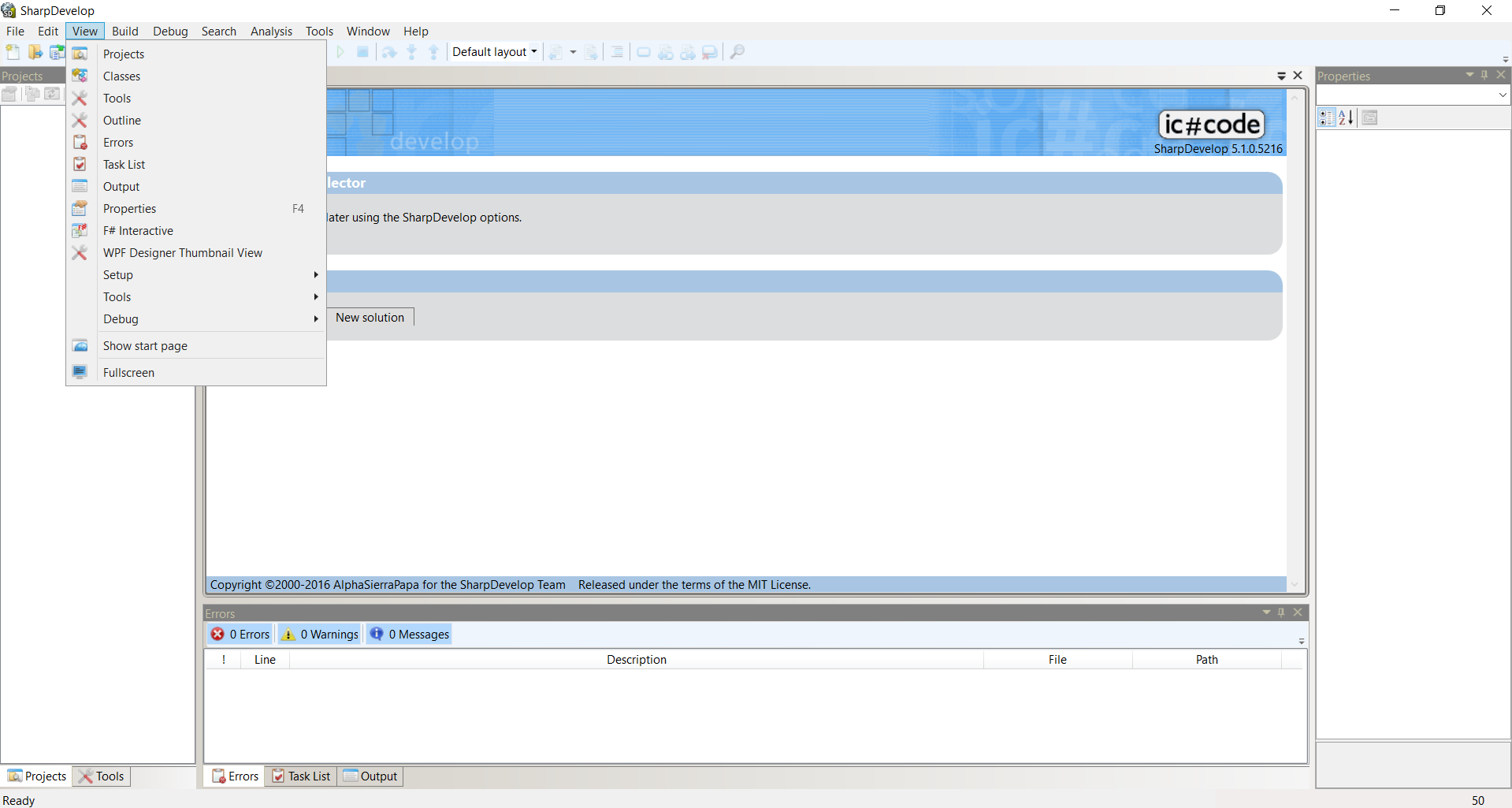Open the Default layout dropdown
1512x808 pixels.
(x=534, y=52)
